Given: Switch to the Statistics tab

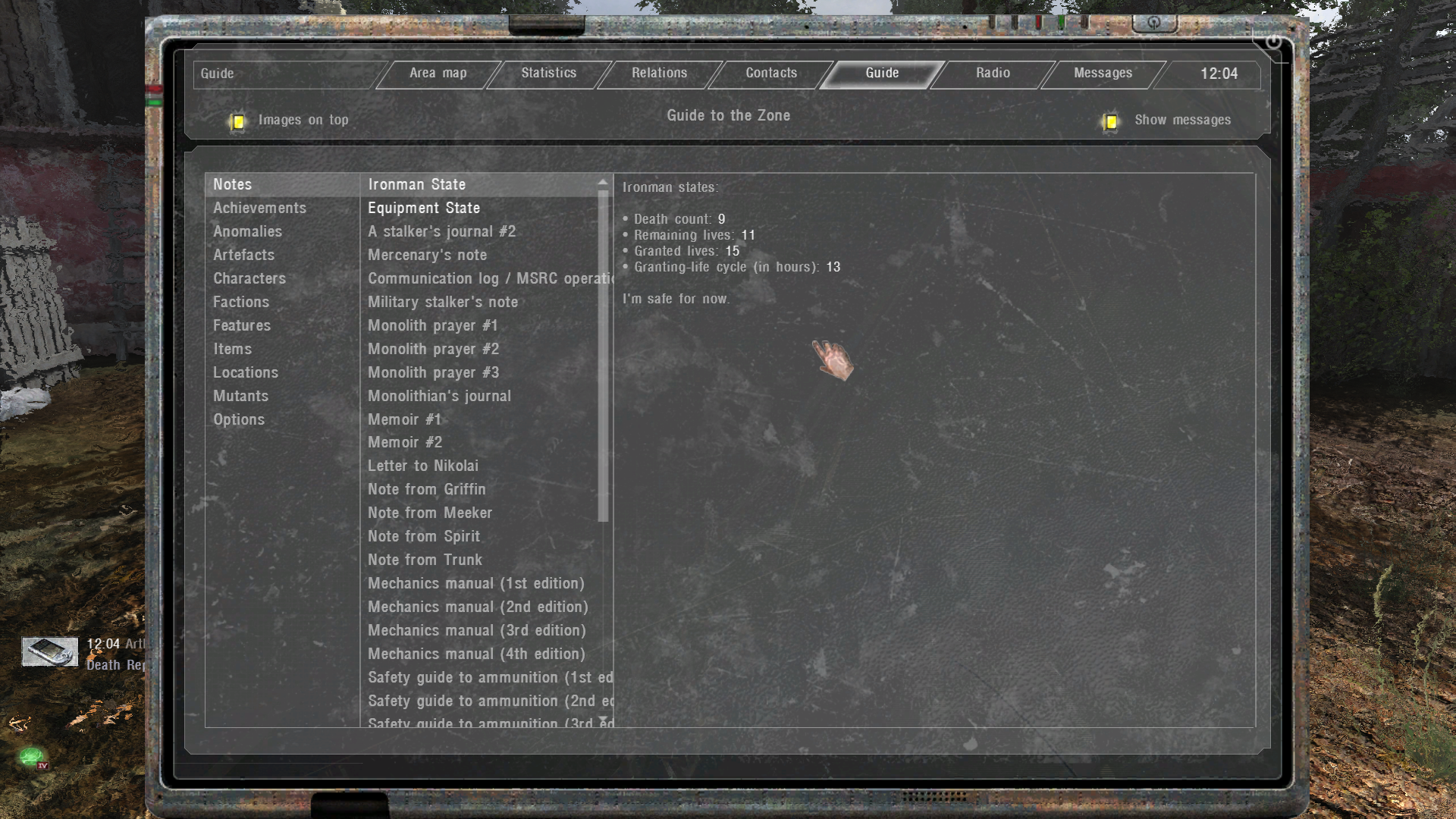Looking at the screenshot, I should click(x=548, y=74).
